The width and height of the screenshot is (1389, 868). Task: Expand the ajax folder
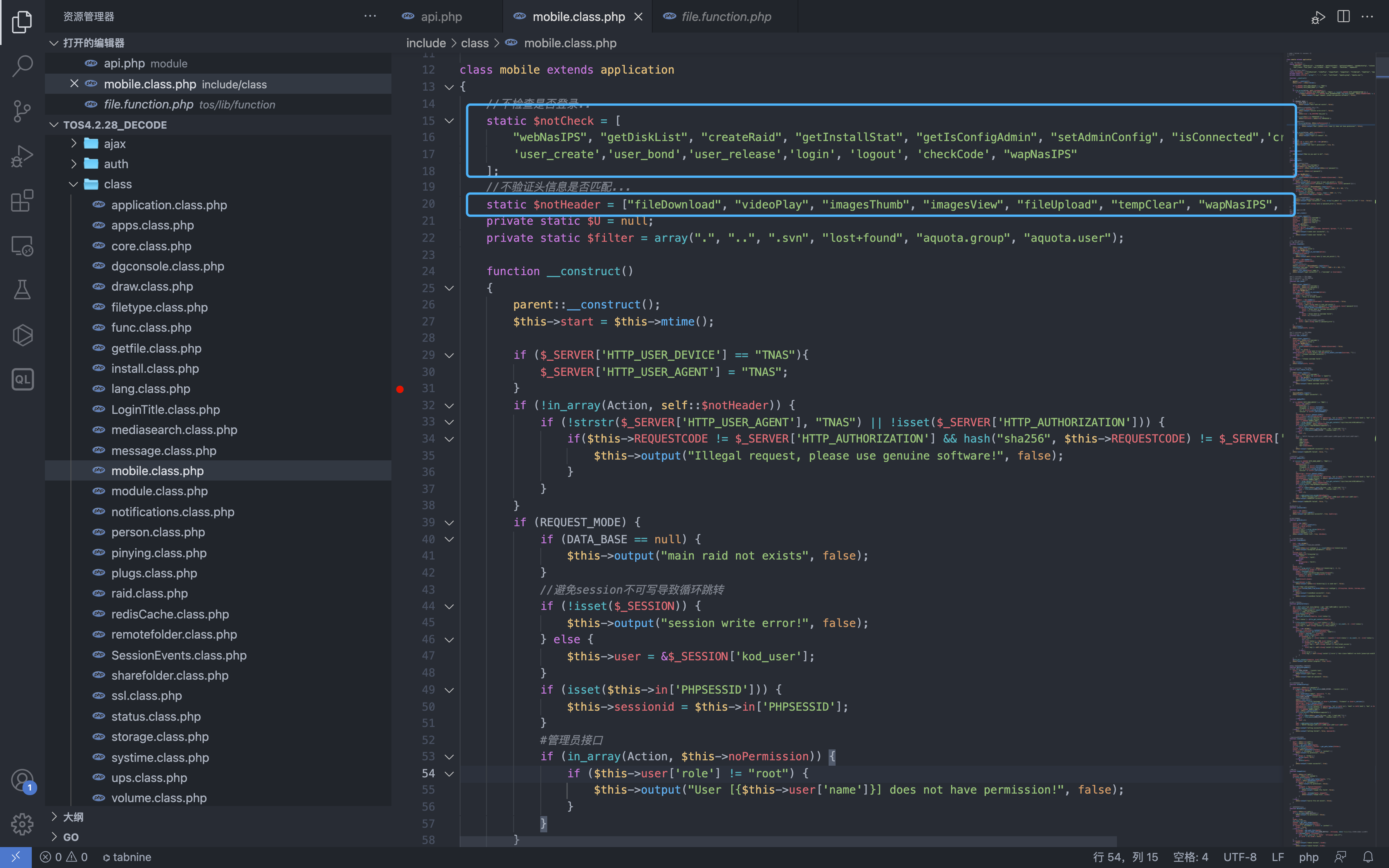click(x=115, y=143)
